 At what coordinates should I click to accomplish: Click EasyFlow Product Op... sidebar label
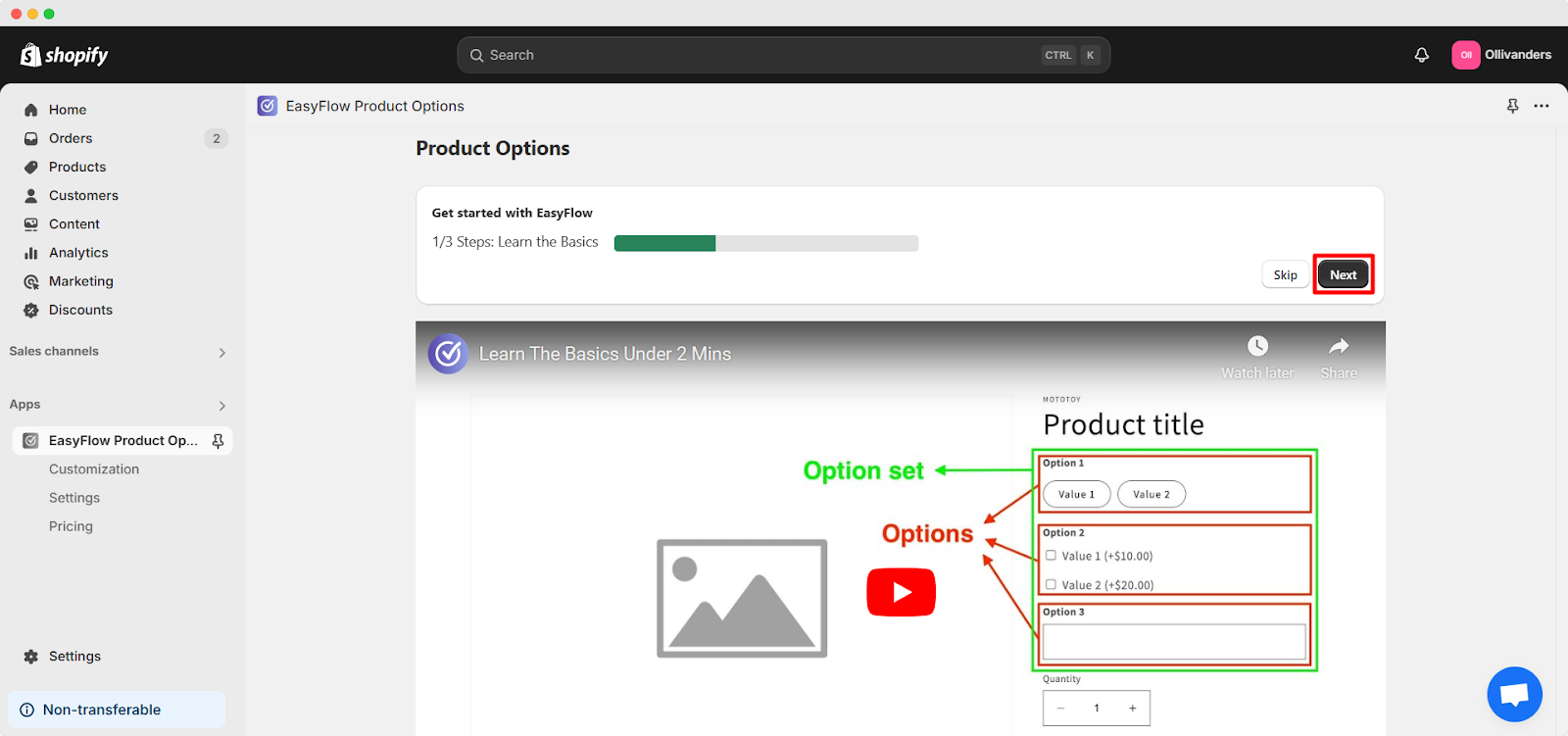tap(123, 441)
